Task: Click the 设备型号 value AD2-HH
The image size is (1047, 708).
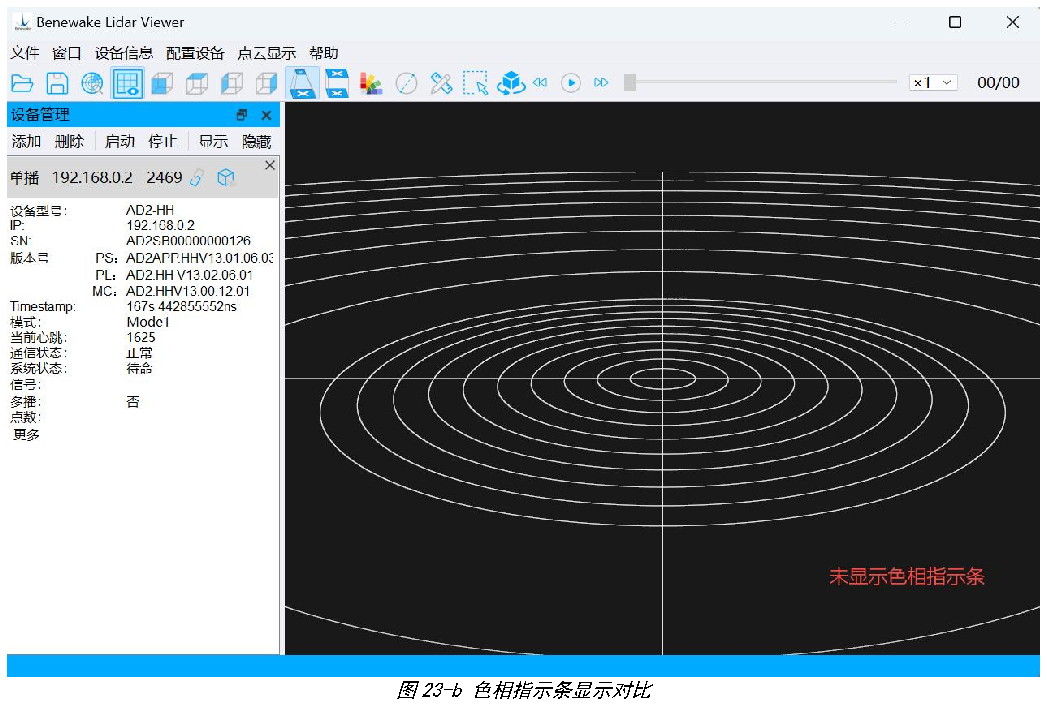Action: (x=150, y=210)
